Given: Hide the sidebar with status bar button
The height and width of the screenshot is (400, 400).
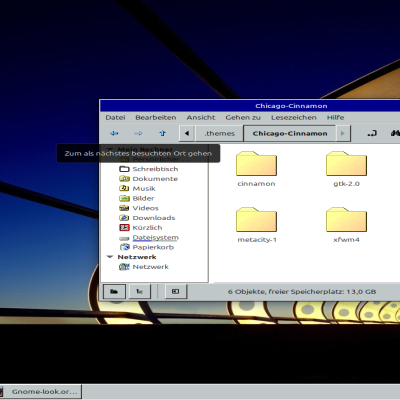Looking at the screenshot, I should 175,292.
